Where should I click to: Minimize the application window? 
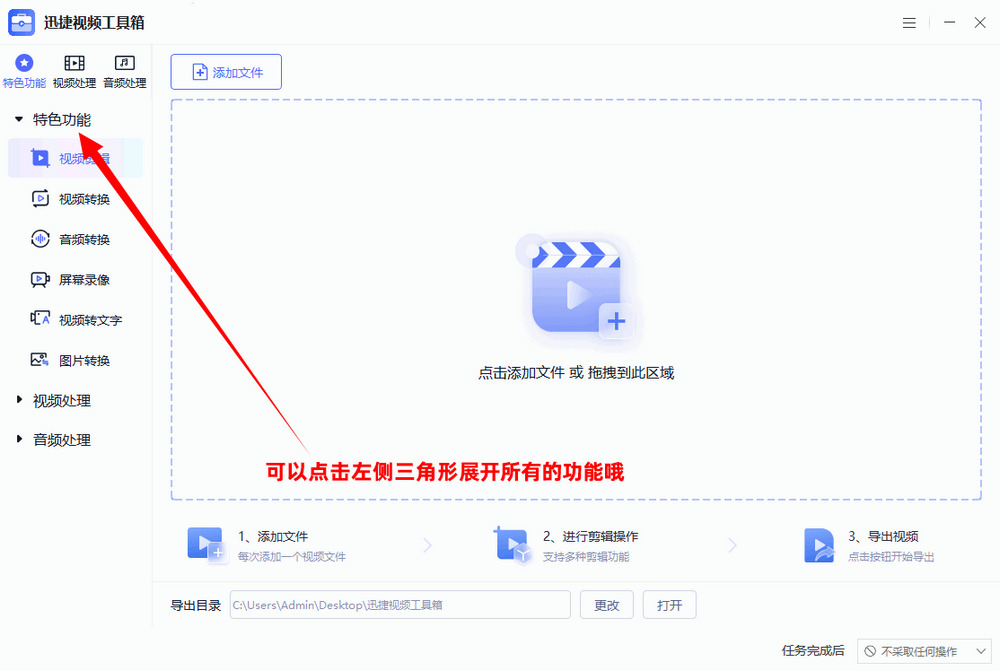950,22
